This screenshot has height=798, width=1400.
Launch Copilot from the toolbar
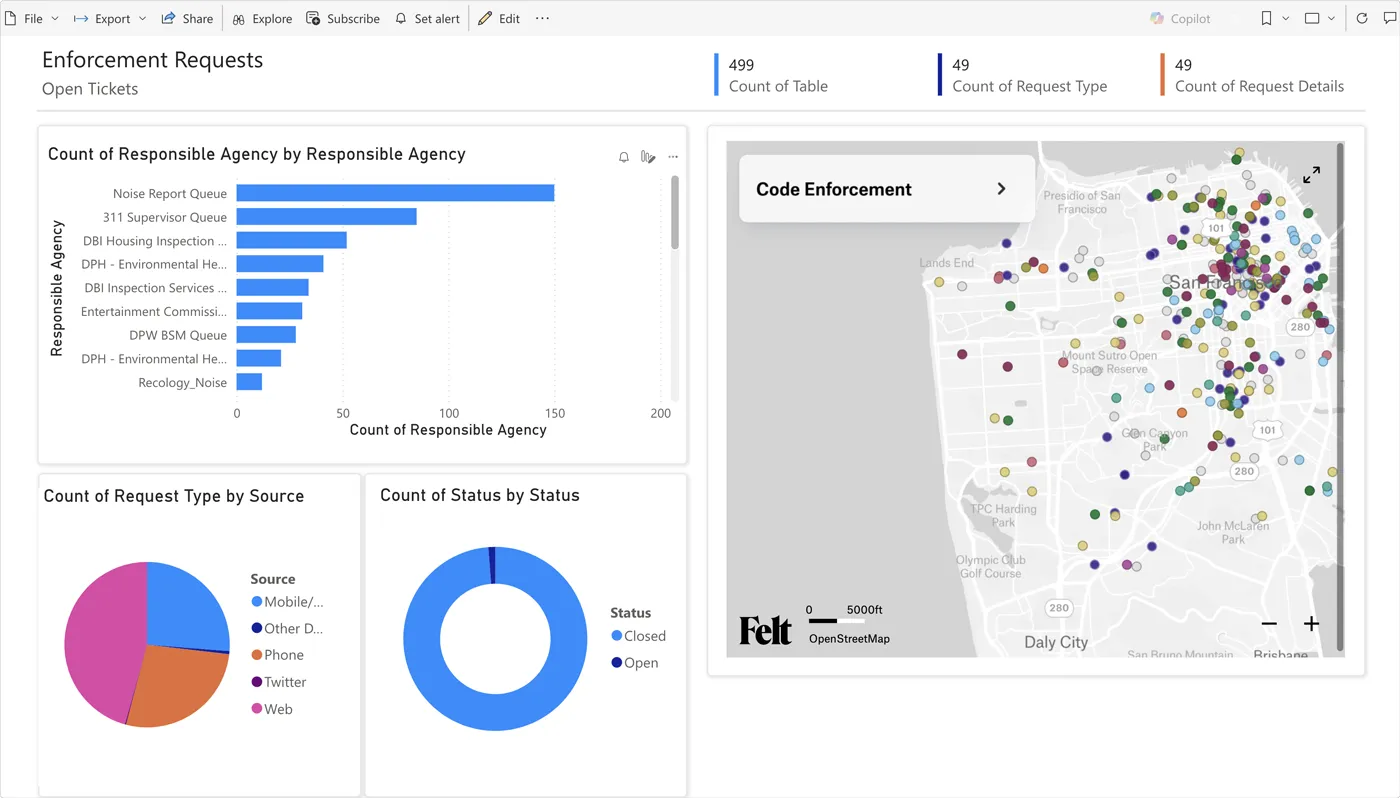(x=1181, y=19)
